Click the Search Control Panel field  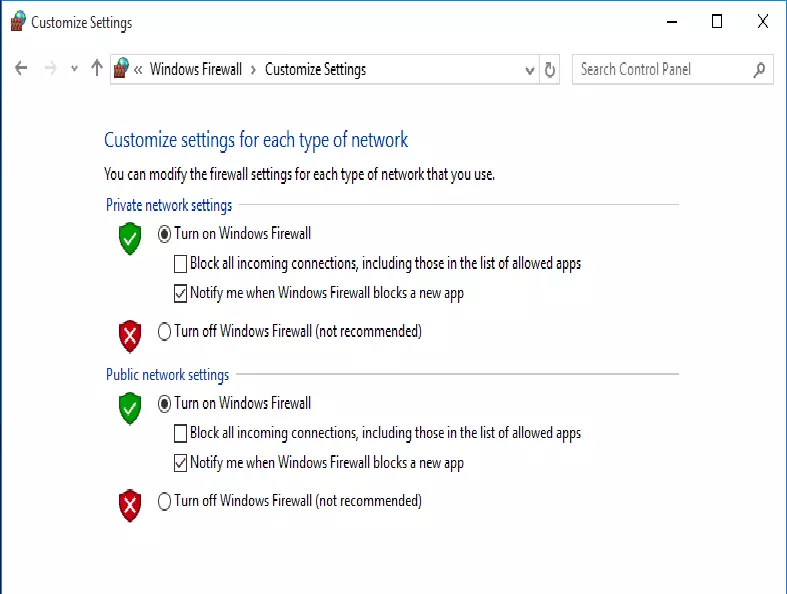click(x=660, y=69)
